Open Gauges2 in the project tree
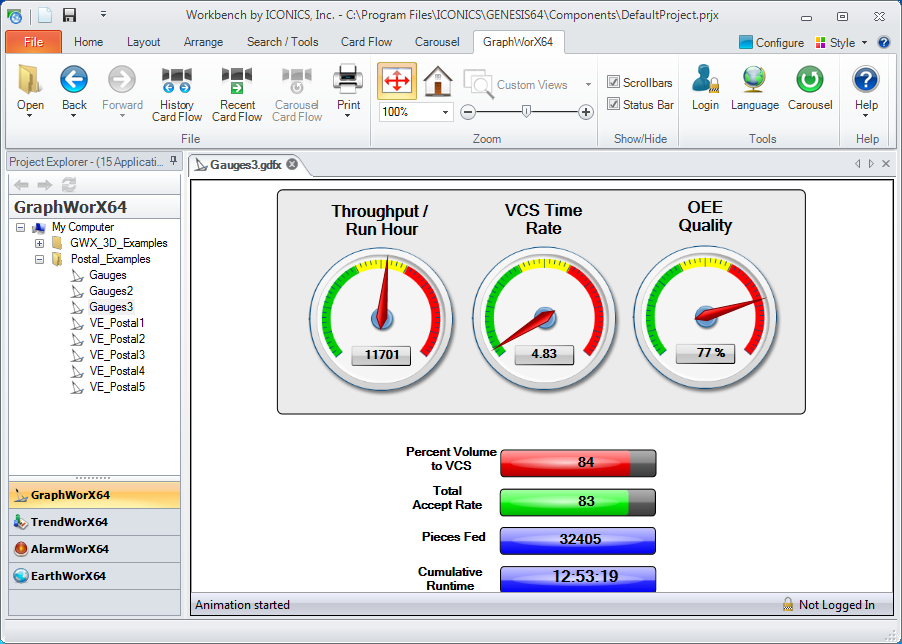The width and height of the screenshot is (902, 644). pyautogui.click(x=111, y=291)
